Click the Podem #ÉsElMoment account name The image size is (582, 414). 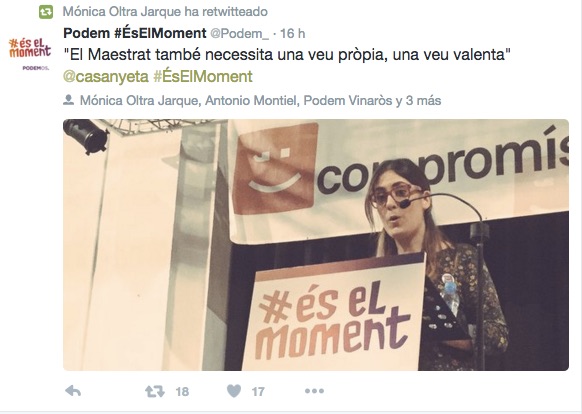(x=135, y=33)
